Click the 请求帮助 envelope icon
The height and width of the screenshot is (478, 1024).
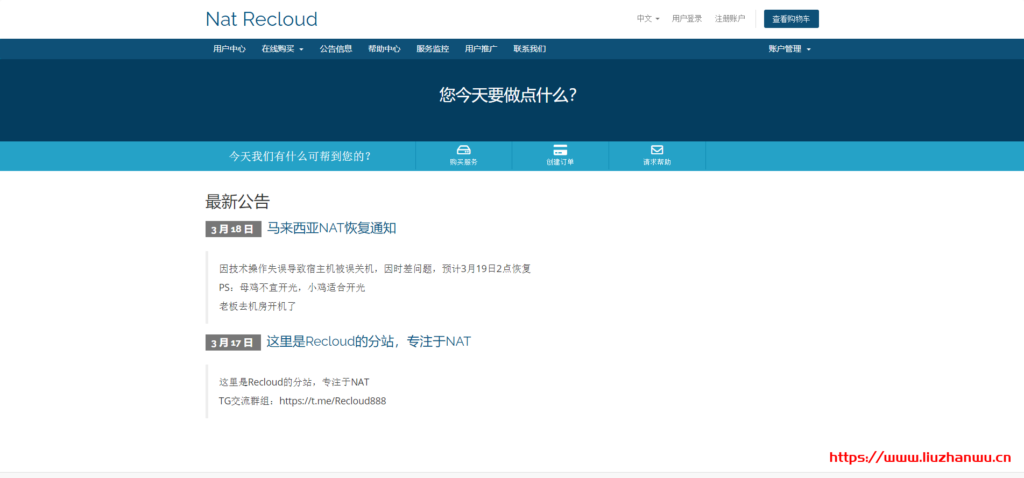[657, 150]
